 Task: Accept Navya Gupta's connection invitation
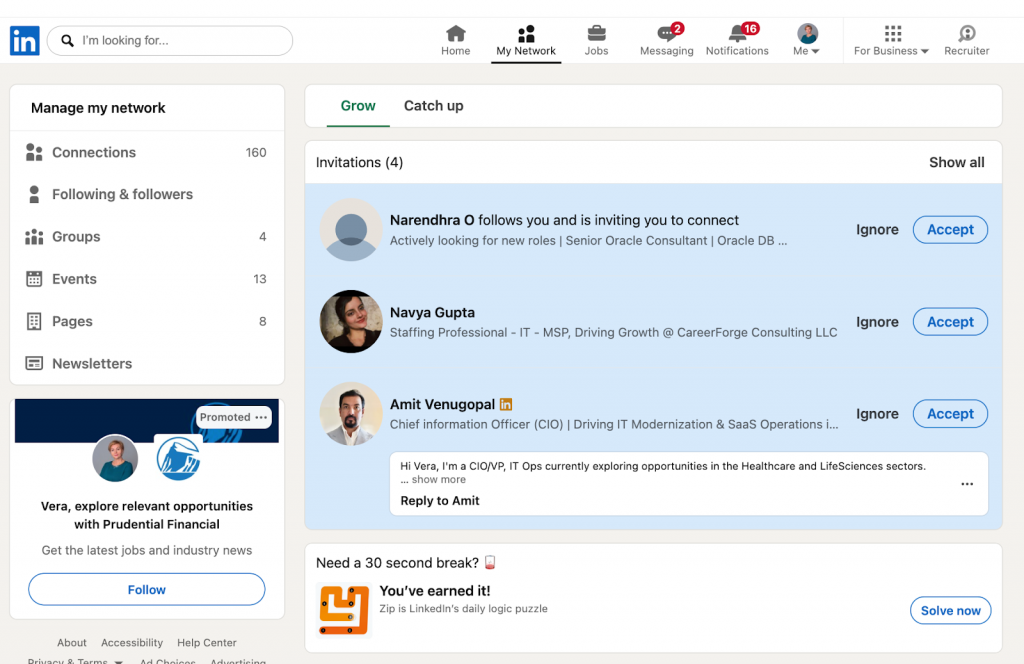[x=949, y=321]
